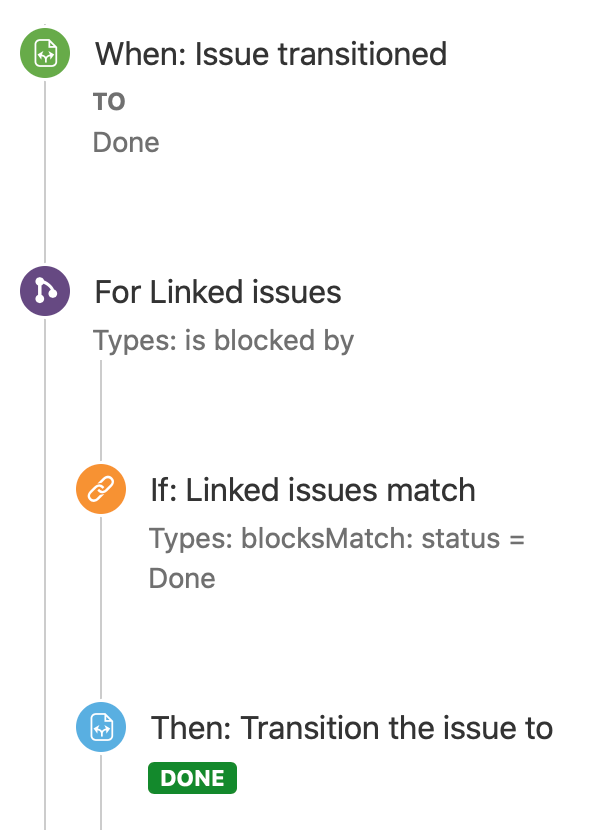Click the green DONE status lozenge
The height and width of the screenshot is (830, 590).
192,777
